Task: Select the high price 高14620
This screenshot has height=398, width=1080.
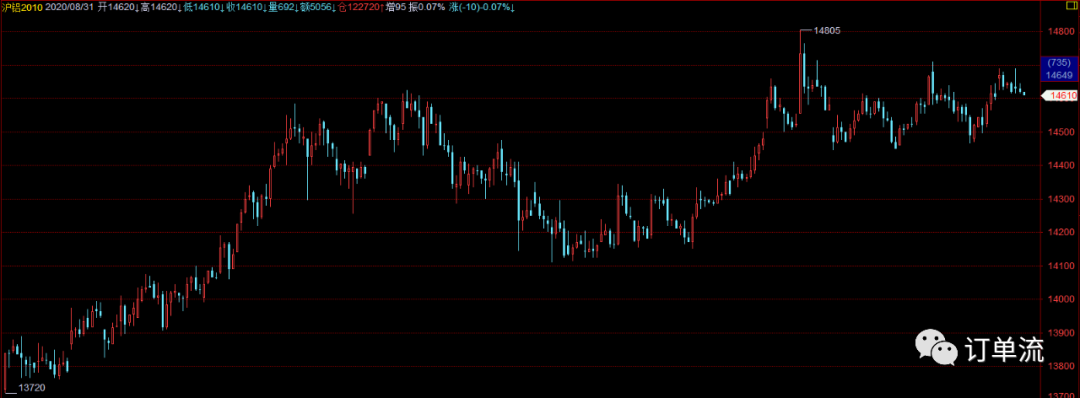Action: (x=160, y=6)
